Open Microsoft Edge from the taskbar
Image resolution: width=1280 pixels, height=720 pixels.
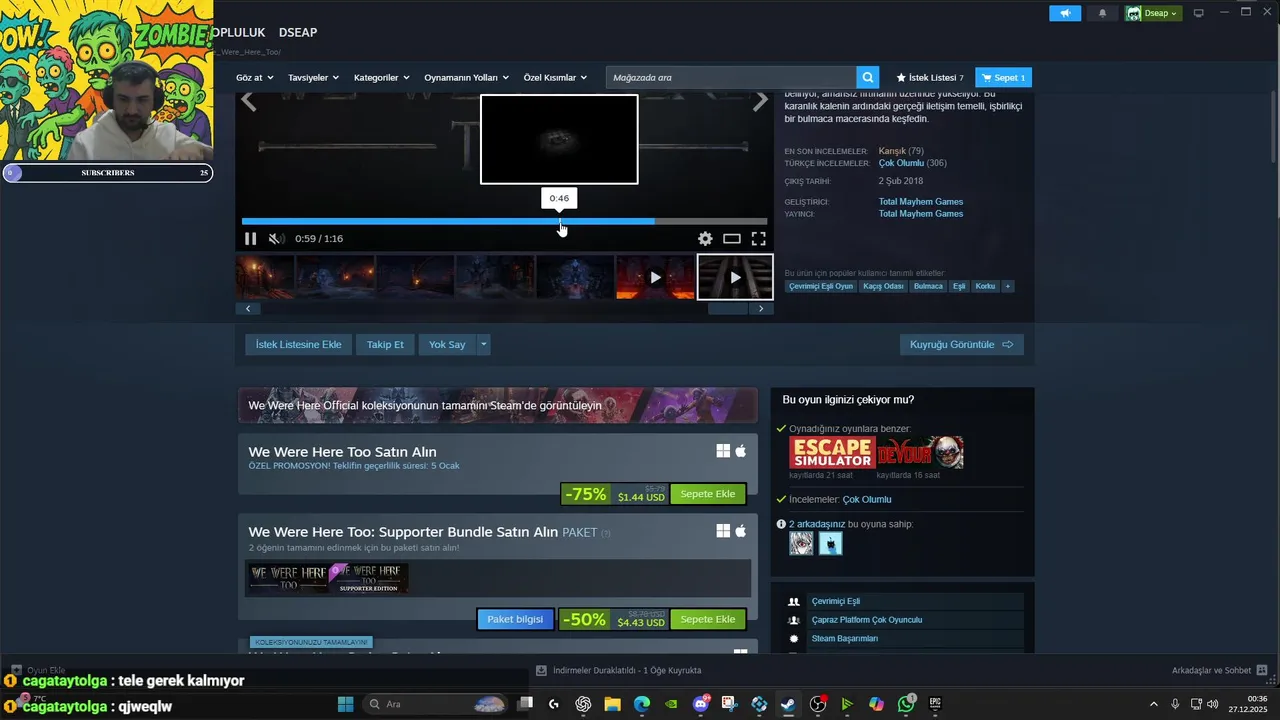pos(642,704)
